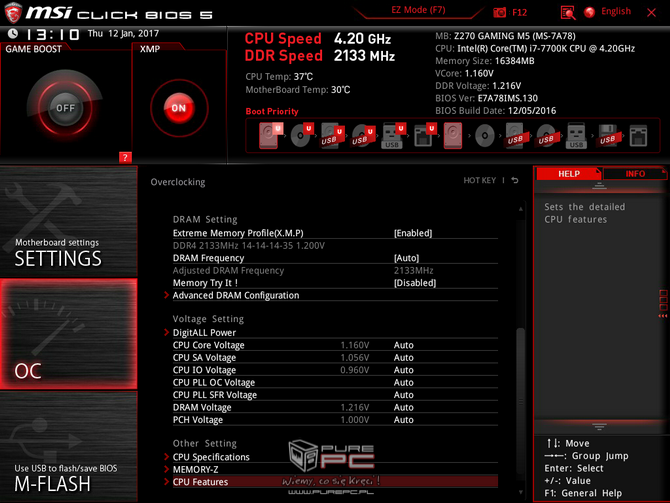Screen dimensions: 670x503
Task: Click the F12 screenshot camera icon
Action: coord(499,12)
